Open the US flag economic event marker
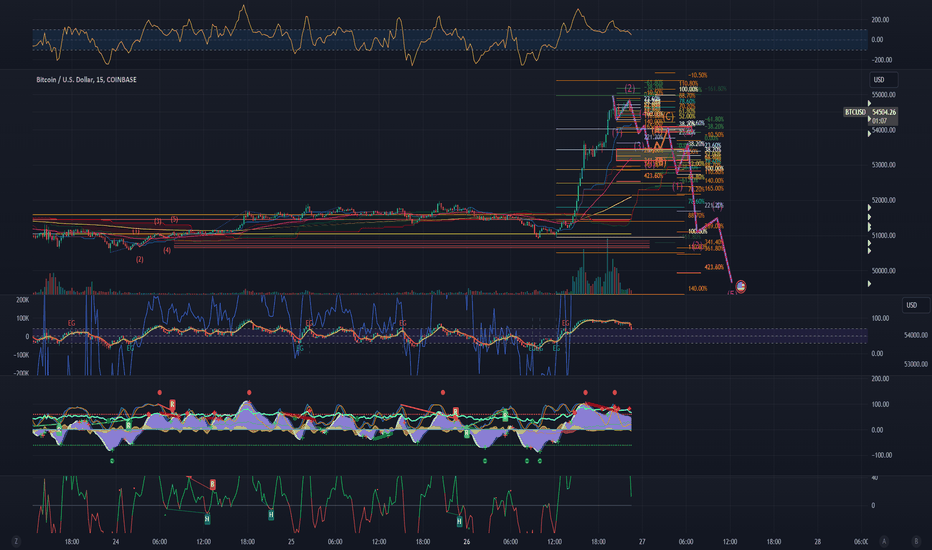This screenshot has width=932, height=550. click(741, 287)
